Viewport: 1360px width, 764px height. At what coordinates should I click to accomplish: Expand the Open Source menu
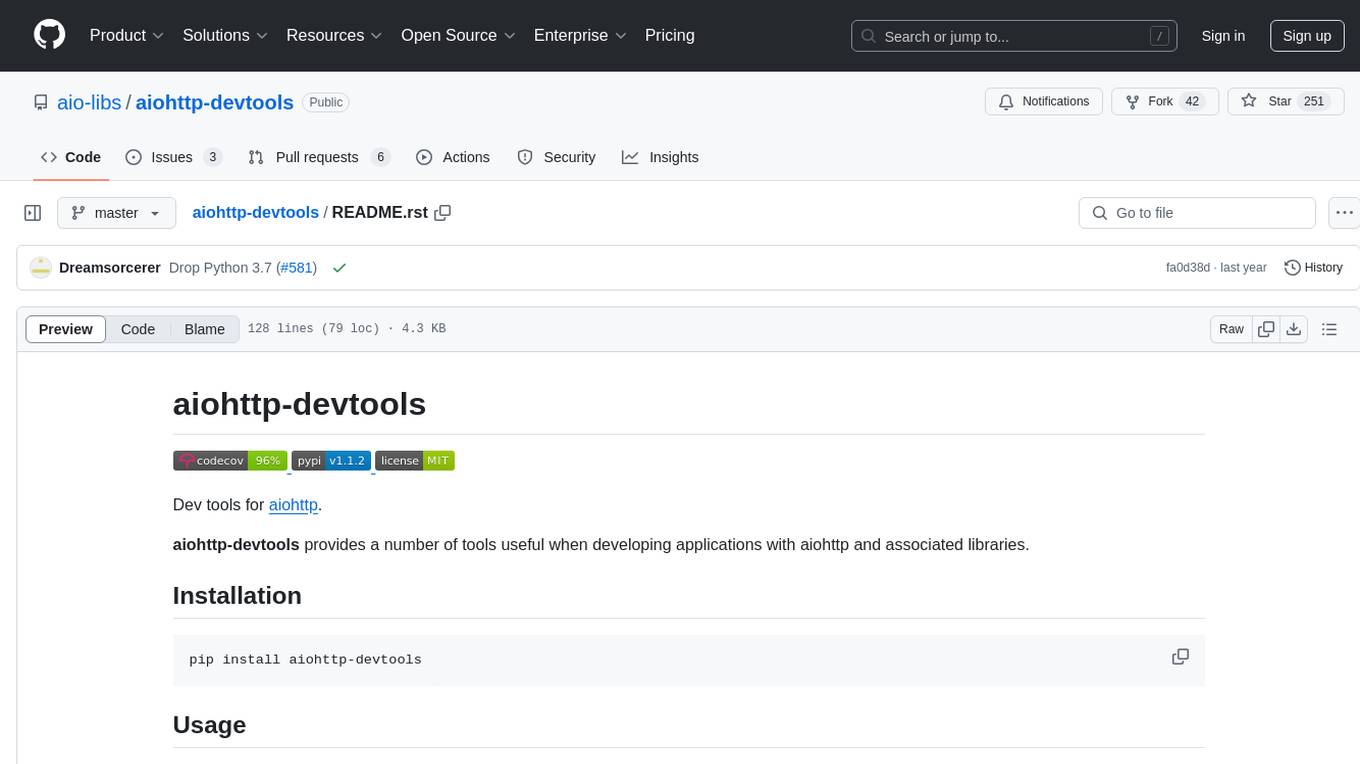pyautogui.click(x=458, y=35)
